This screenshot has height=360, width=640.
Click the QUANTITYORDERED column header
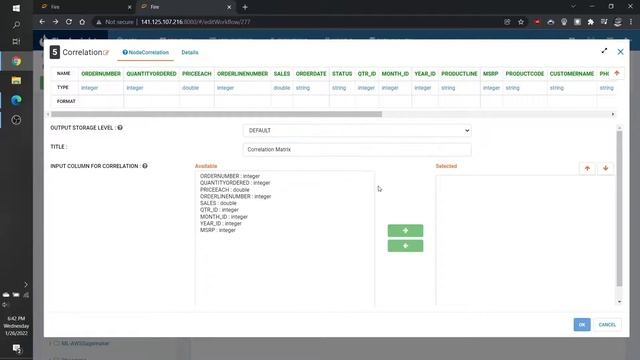(151, 74)
